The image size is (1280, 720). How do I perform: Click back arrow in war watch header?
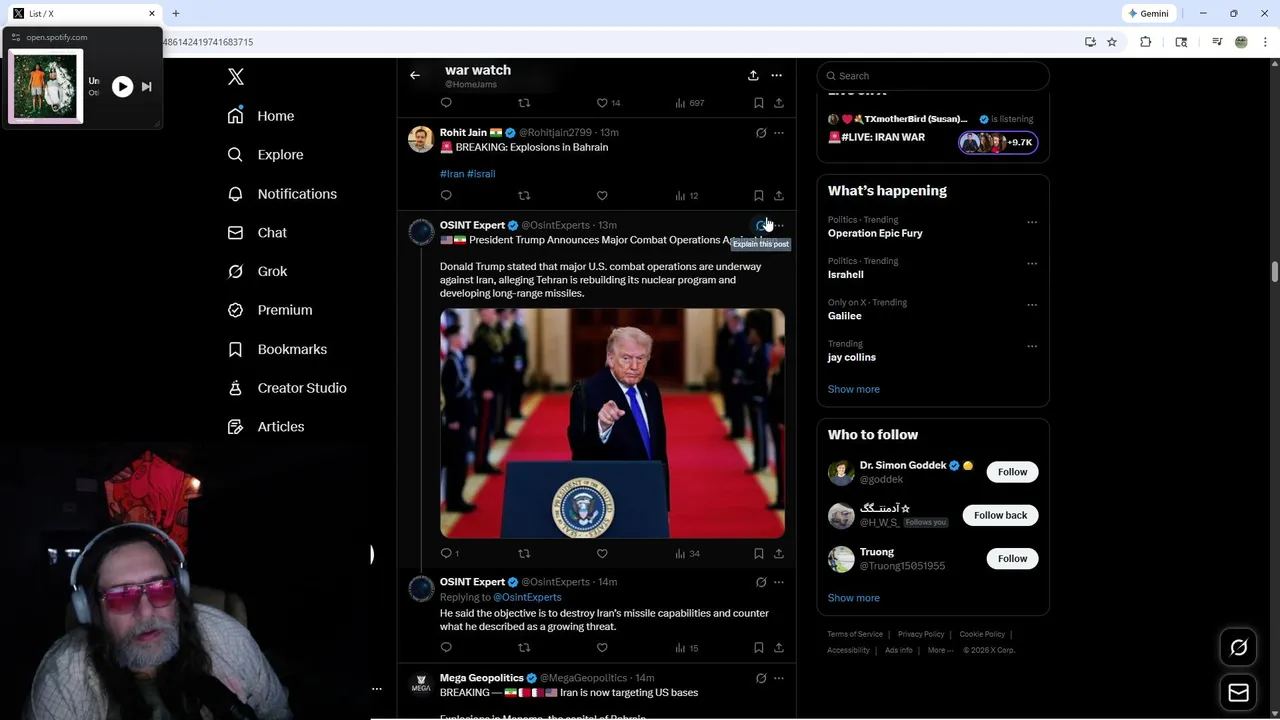coord(415,75)
